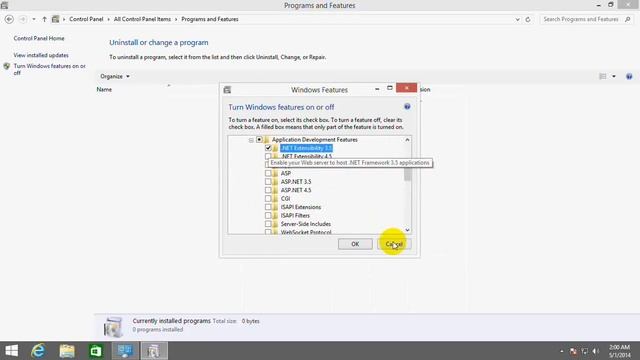This screenshot has height=360, width=640.
Task: Open View installed updates link
Action: click(x=41, y=55)
